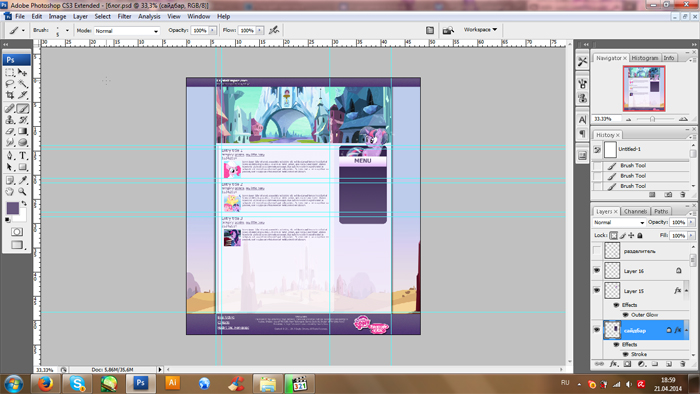
Task: Select the History Brush tool
Action: [x=22, y=120]
